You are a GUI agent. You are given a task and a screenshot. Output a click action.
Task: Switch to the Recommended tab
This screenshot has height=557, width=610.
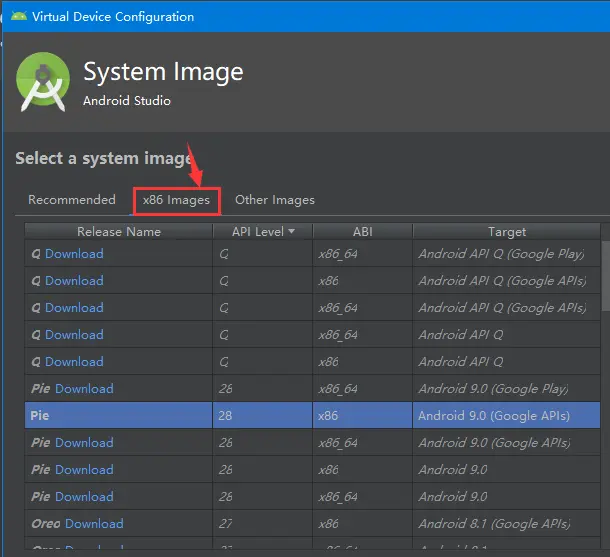(72, 200)
